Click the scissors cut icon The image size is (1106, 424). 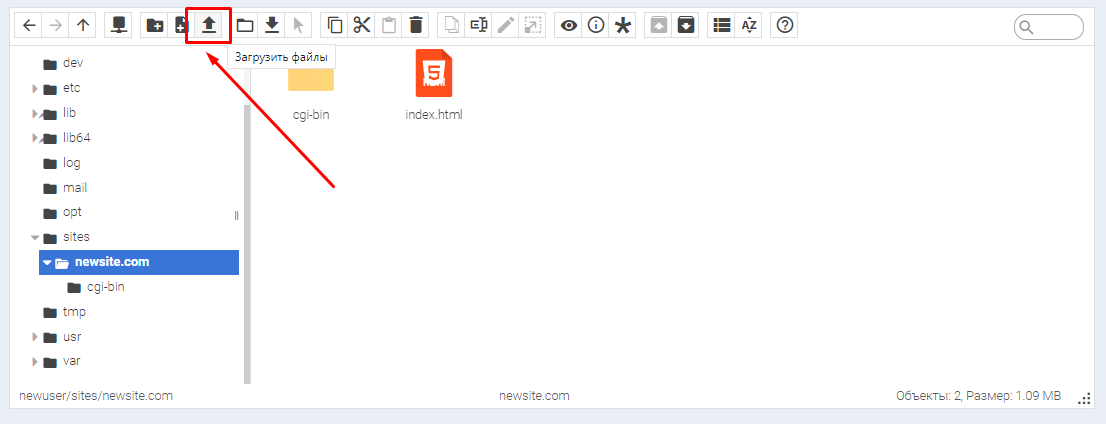(362, 26)
